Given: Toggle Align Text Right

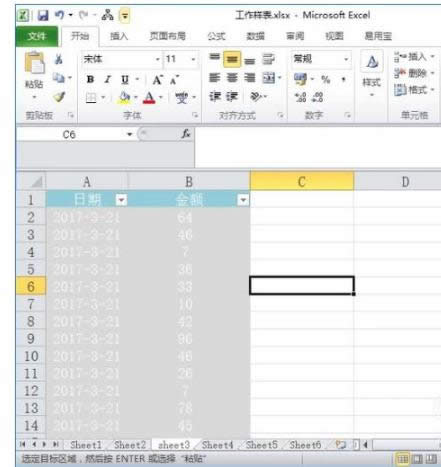Looking at the screenshot, I should click(x=250, y=78).
